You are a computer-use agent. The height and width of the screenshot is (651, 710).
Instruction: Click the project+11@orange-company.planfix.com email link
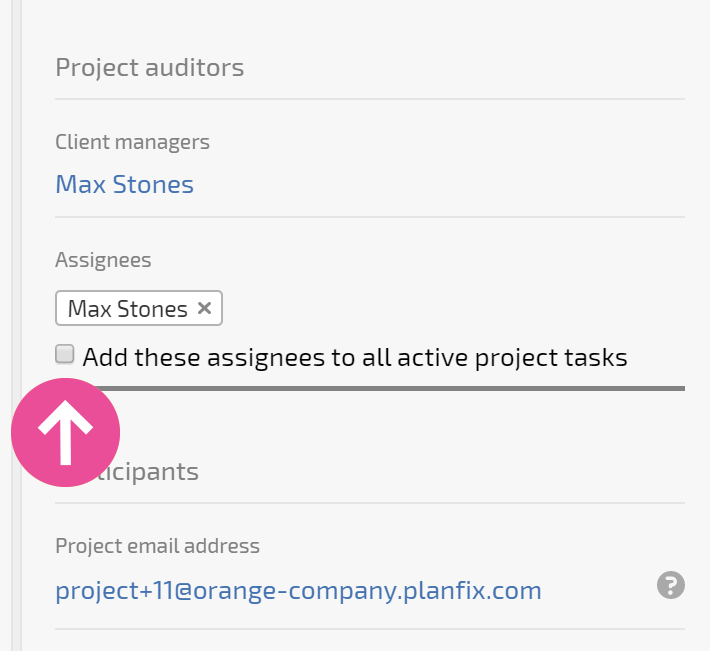[298, 590]
